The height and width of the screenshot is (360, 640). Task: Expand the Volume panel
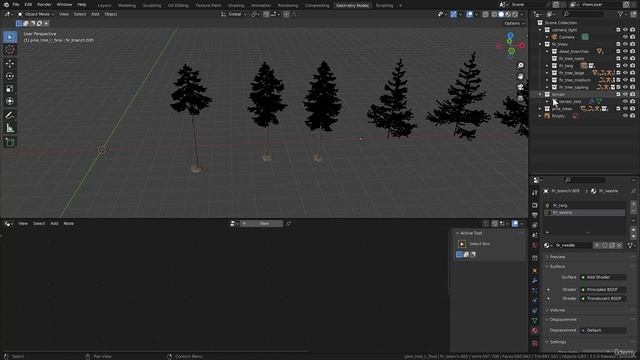pos(557,310)
